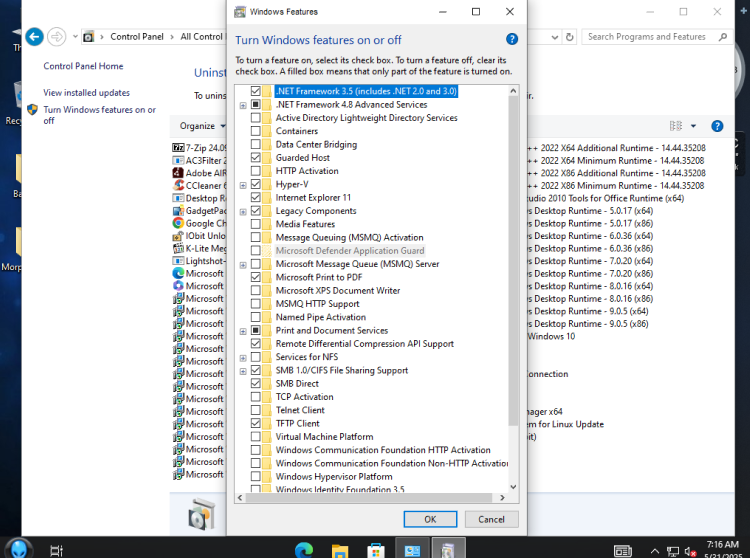This screenshot has height=558, width=750.
Task: Click the muted volume tray icon
Action: click(690, 552)
